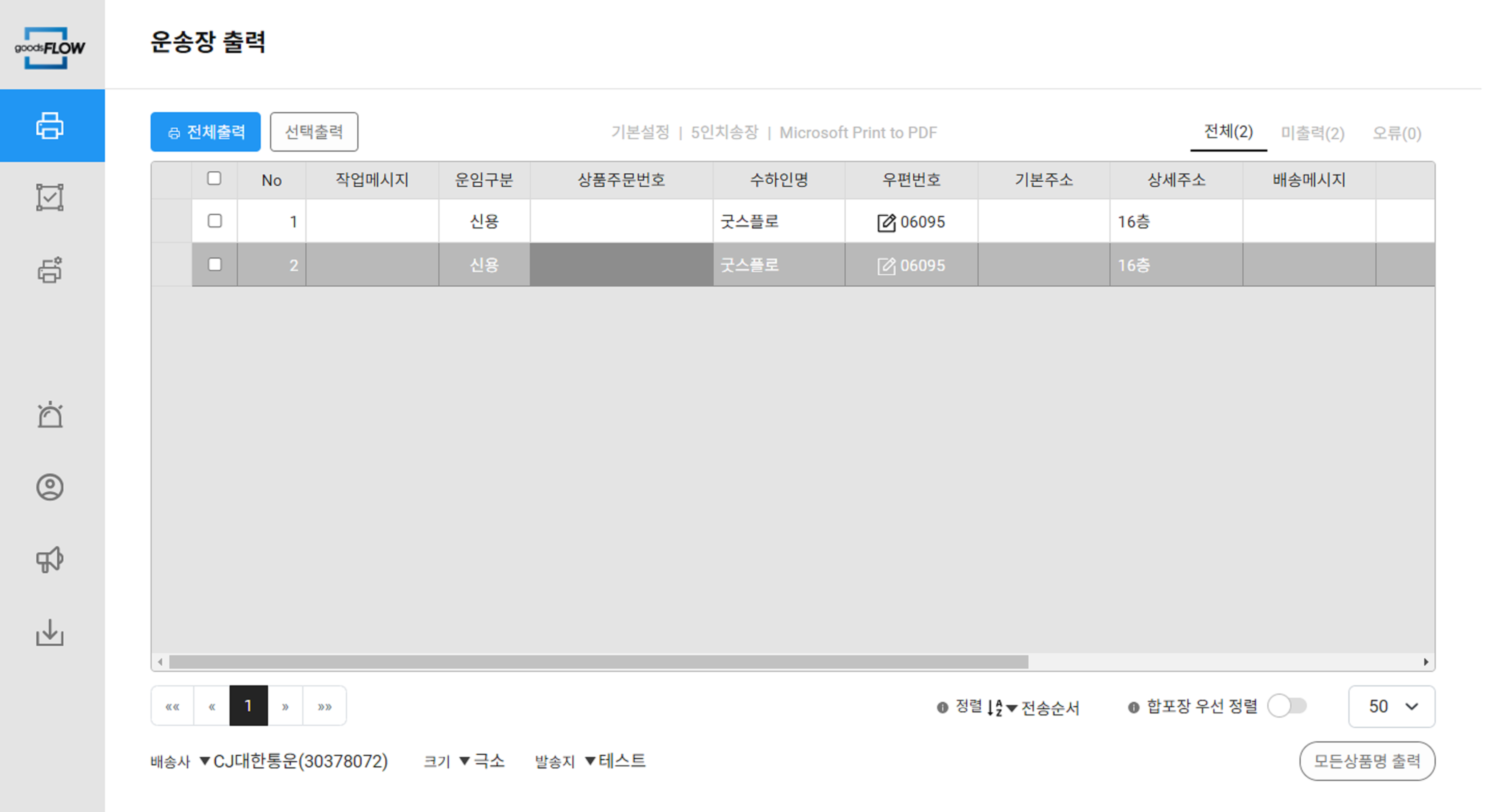Viewport: 1497px width, 812px height.
Task: Click 16층 detail address in row 2
Action: pyautogui.click(x=1176, y=265)
